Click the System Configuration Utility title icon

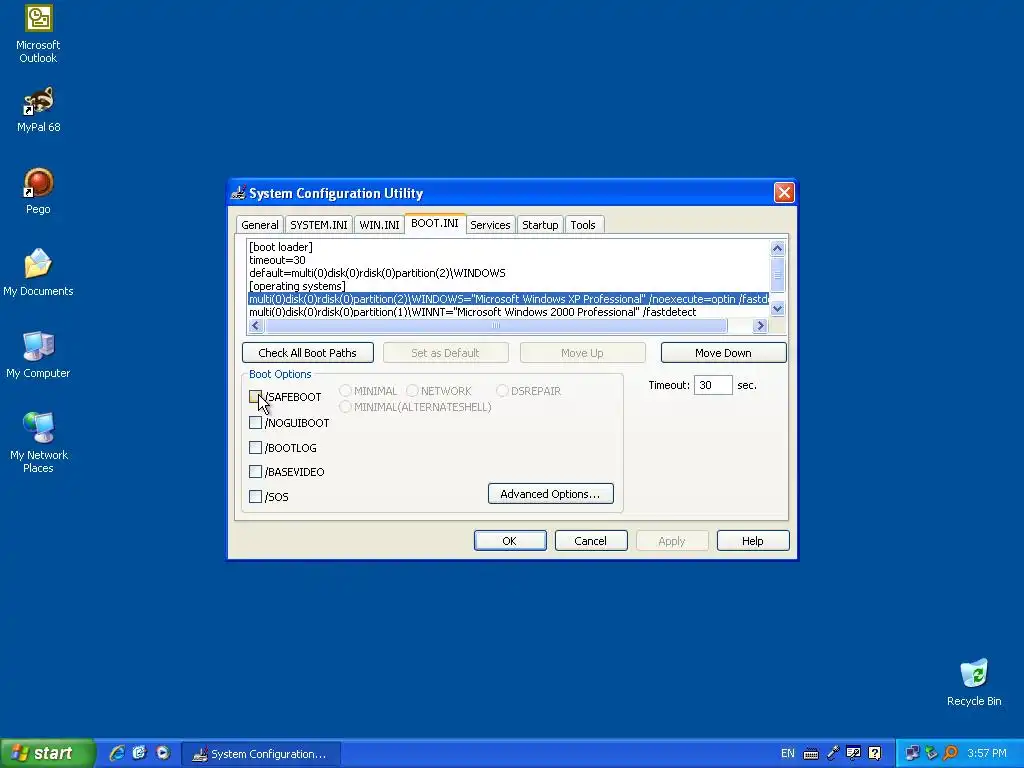coord(238,193)
